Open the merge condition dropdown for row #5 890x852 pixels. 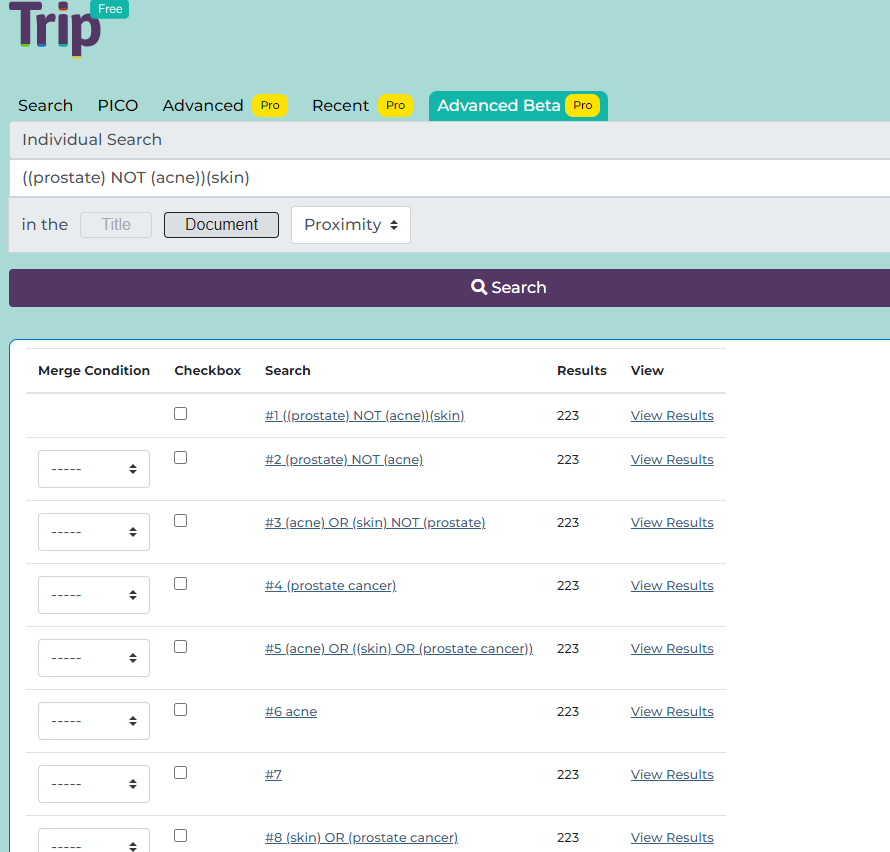[93, 657]
